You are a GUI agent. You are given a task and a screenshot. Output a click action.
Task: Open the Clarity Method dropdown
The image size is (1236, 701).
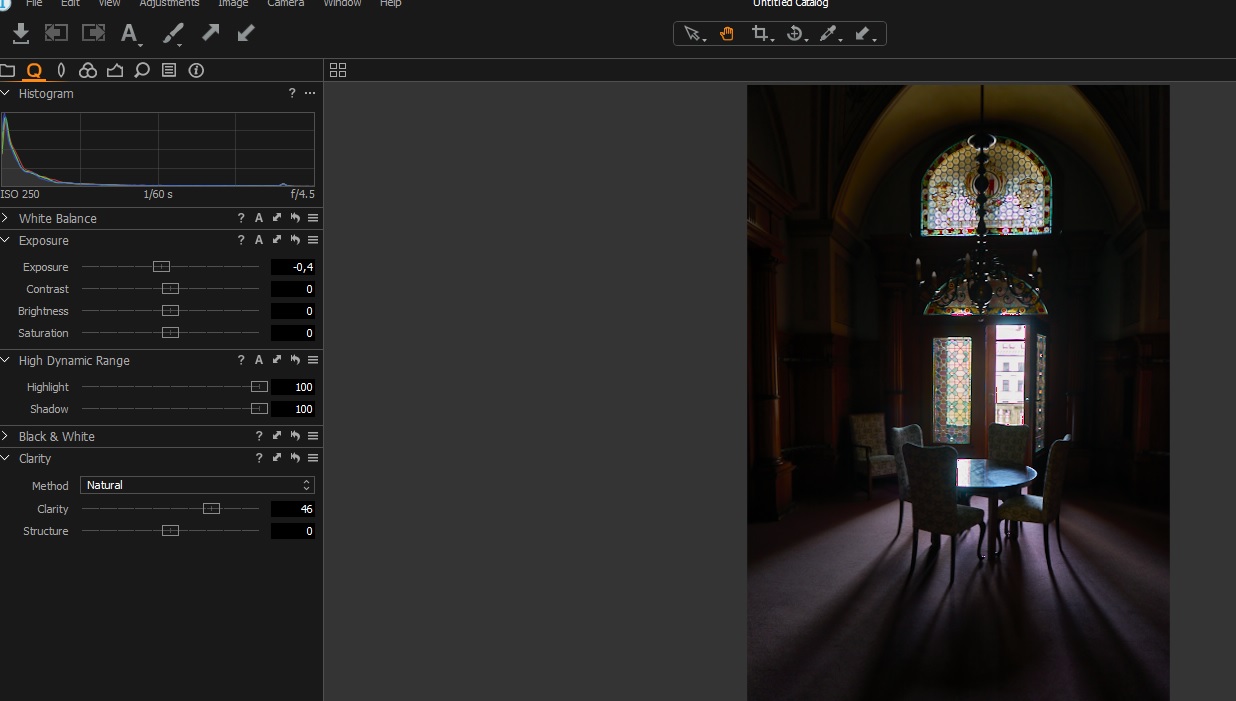point(197,485)
